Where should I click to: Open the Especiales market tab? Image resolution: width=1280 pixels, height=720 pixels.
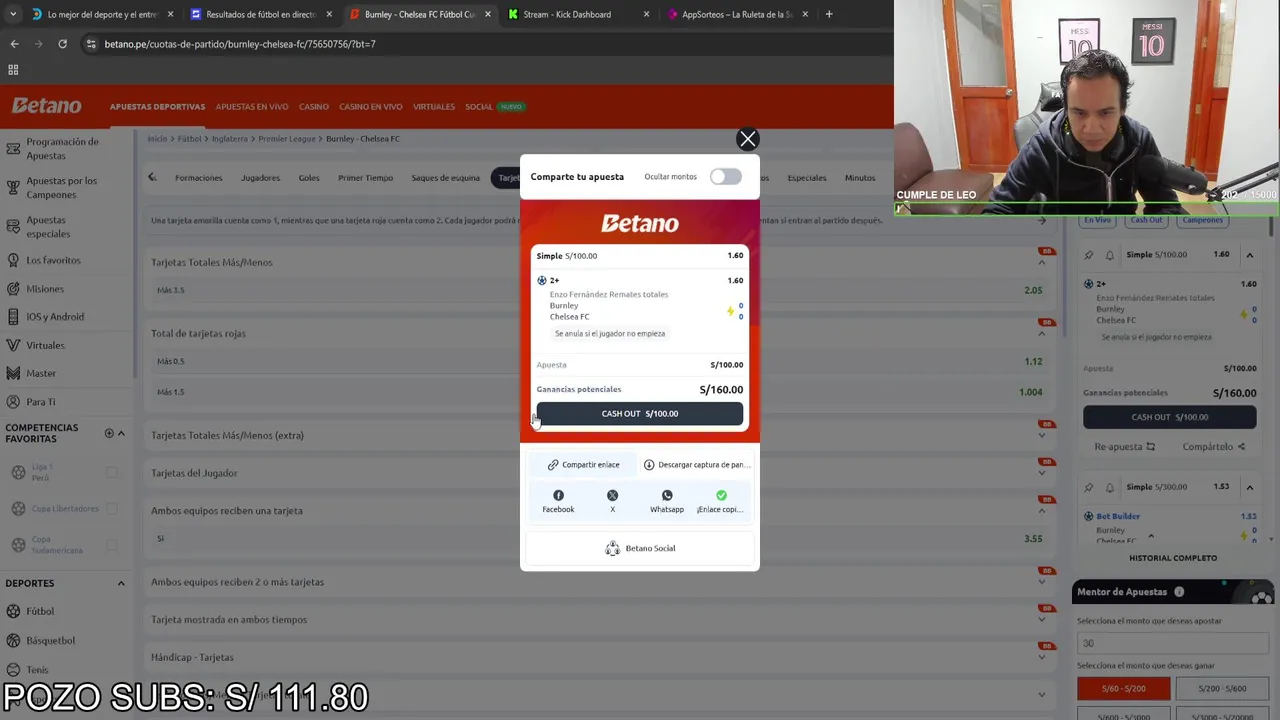(807, 178)
